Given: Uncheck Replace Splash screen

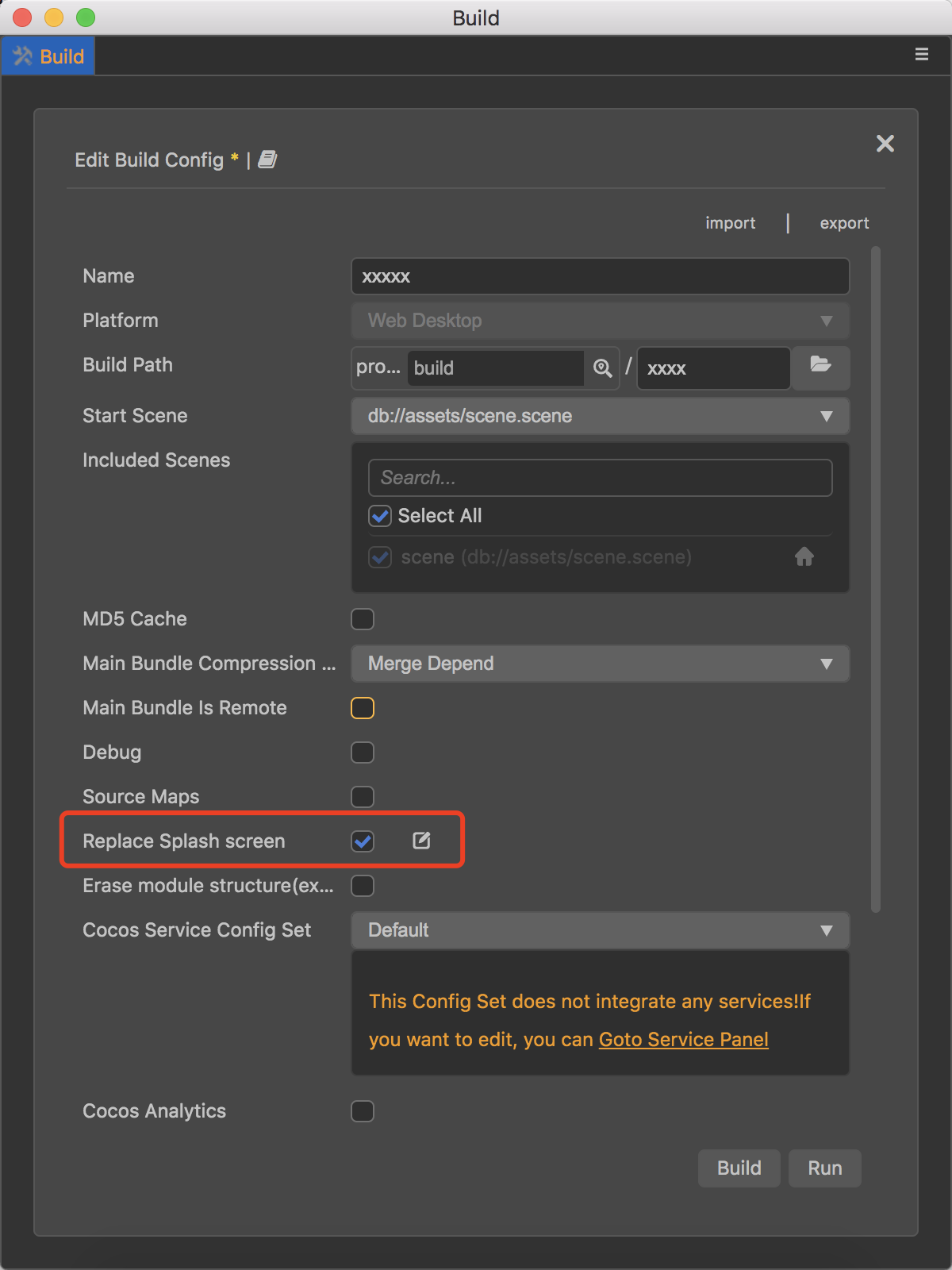Looking at the screenshot, I should pyautogui.click(x=363, y=841).
